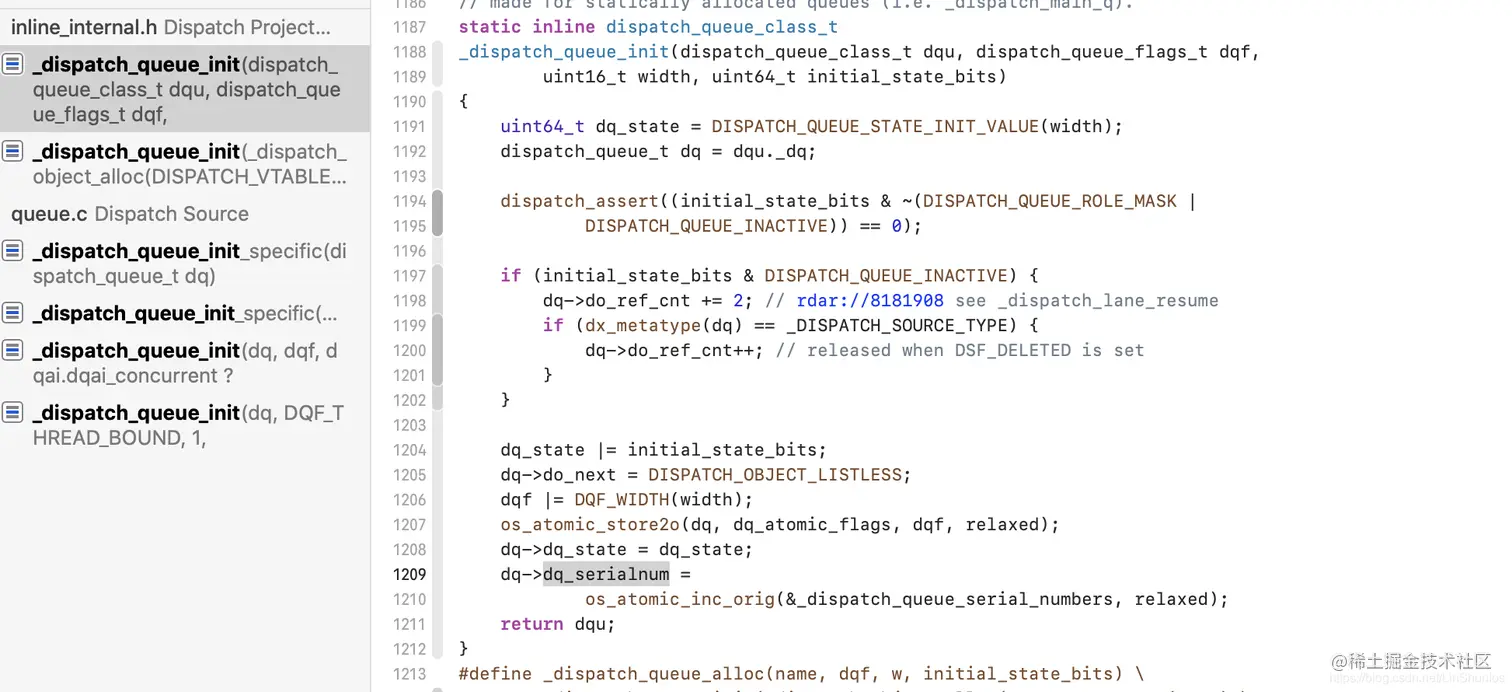Click os_atomic_store2o function call

coord(590,524)
